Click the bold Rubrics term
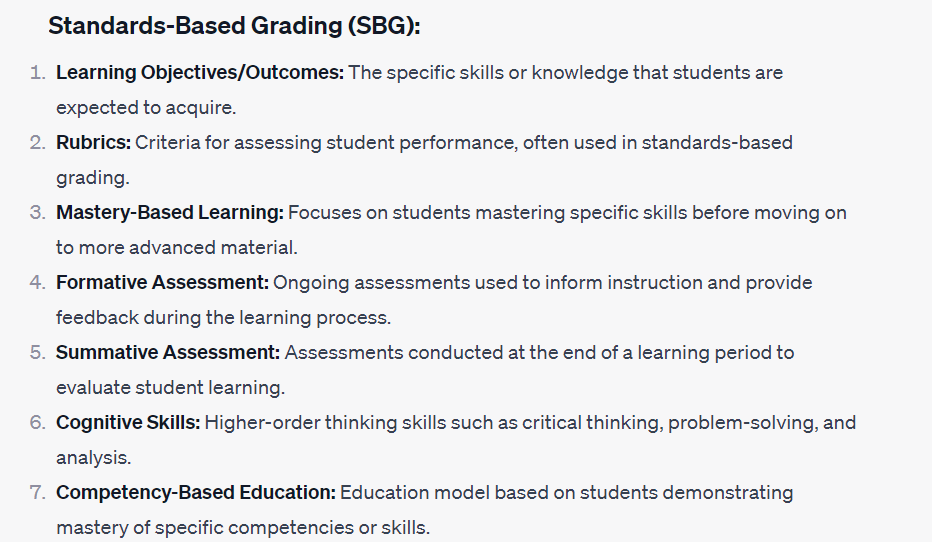This screenshot has height=542, width=932. 93,143
